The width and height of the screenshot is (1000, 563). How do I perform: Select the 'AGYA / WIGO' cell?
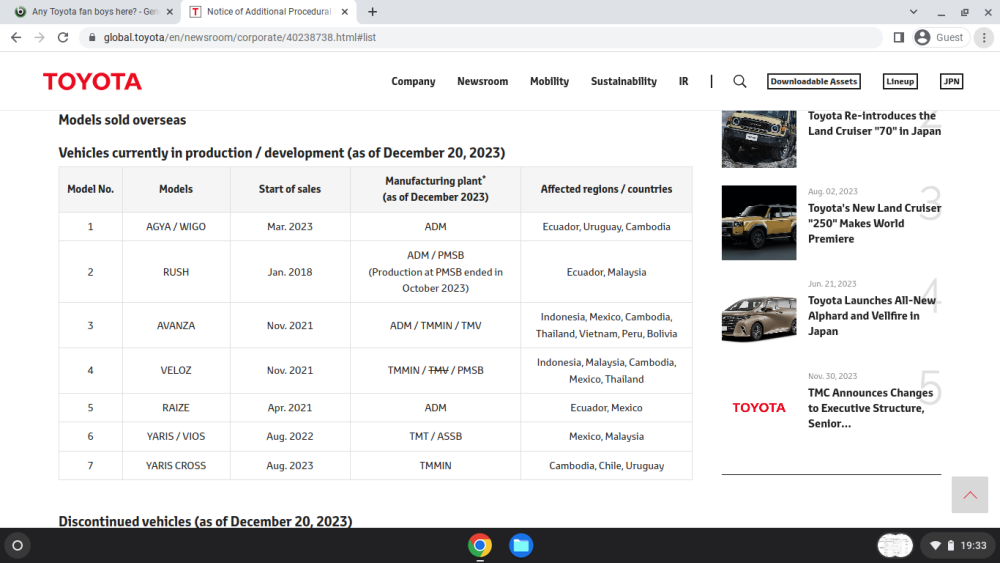click(x=176, y=227)
